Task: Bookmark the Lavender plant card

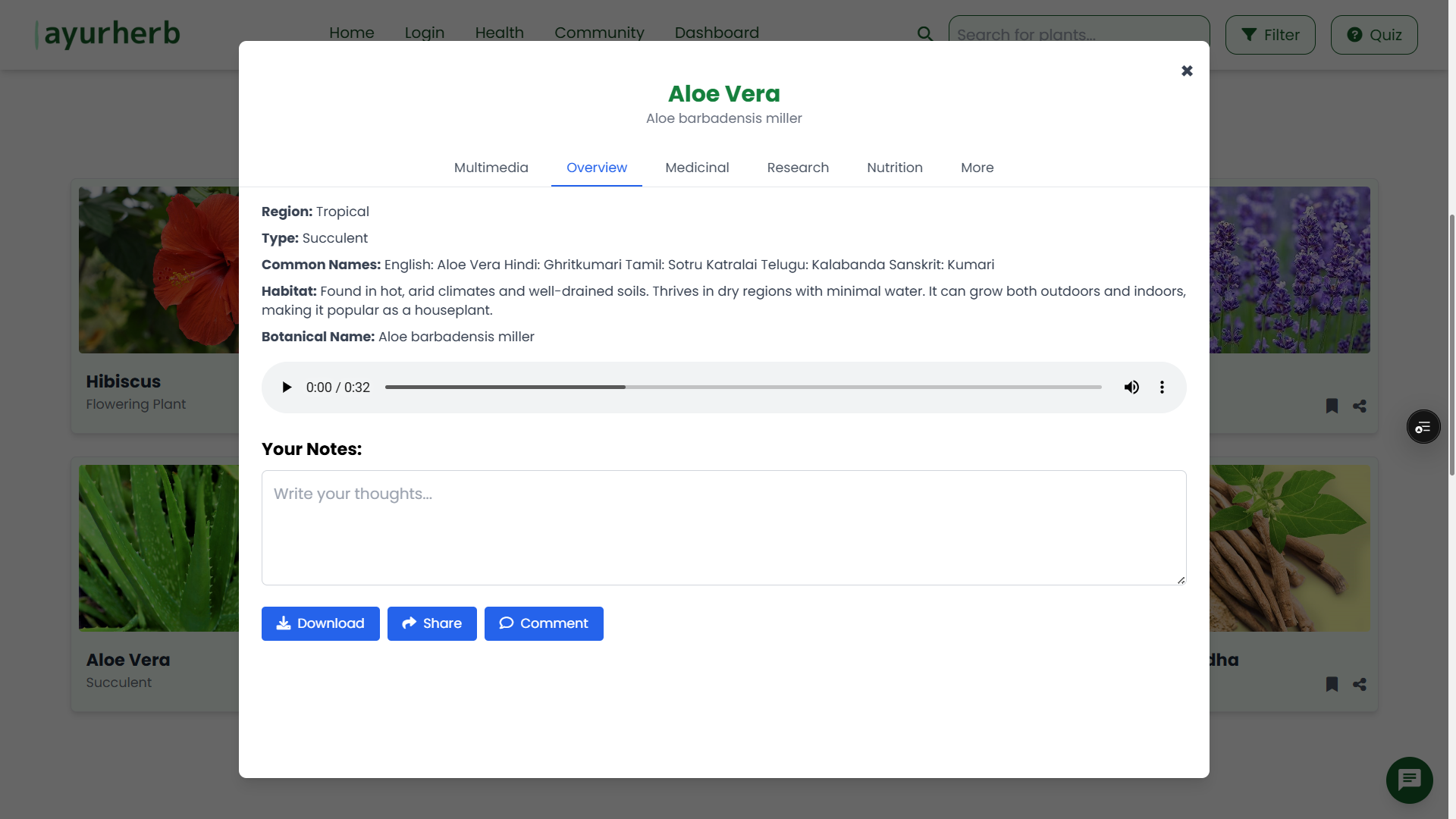Action: pyautogui.click(x=1332, y=406)
